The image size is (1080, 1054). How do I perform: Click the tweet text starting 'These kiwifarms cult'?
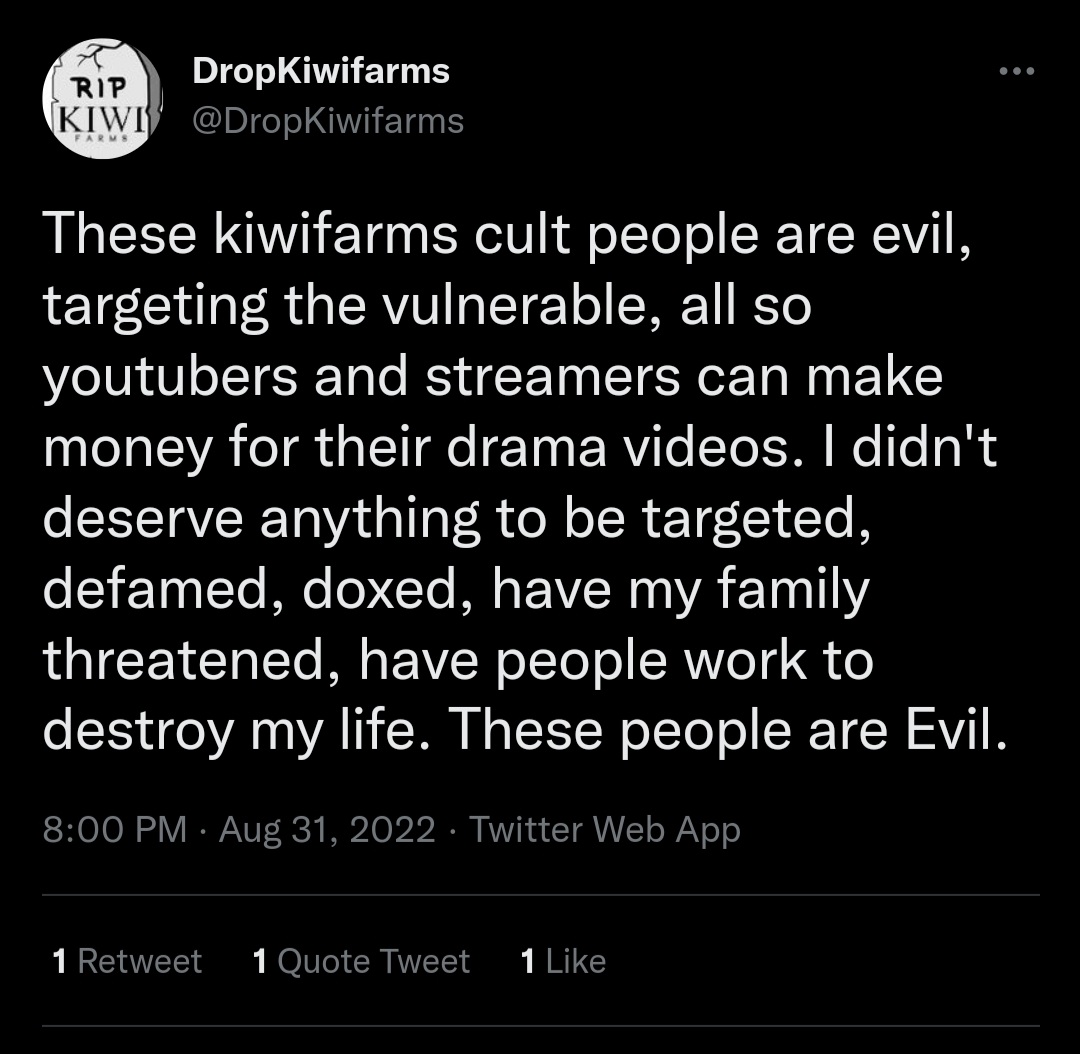pyautogui.click(x=525, y=482)
